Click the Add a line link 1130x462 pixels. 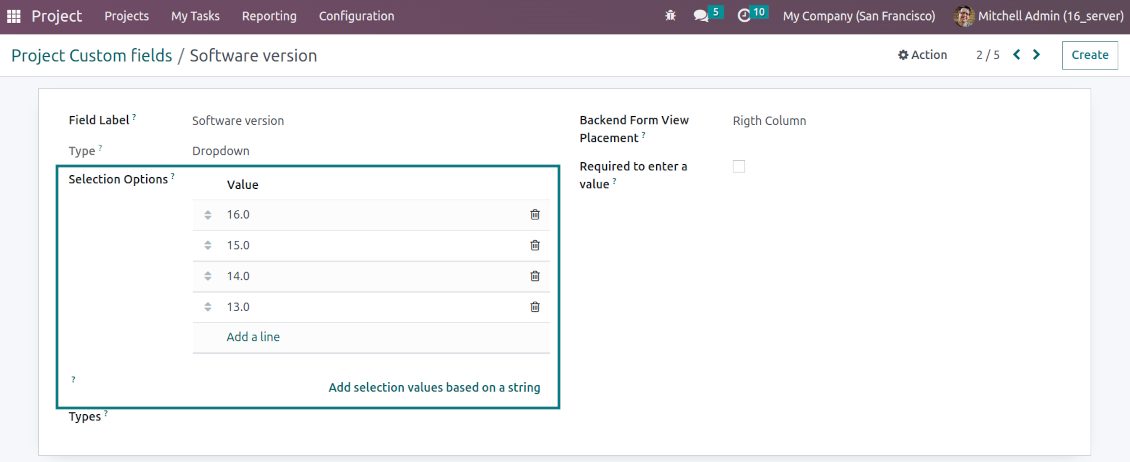coord(253,337)
